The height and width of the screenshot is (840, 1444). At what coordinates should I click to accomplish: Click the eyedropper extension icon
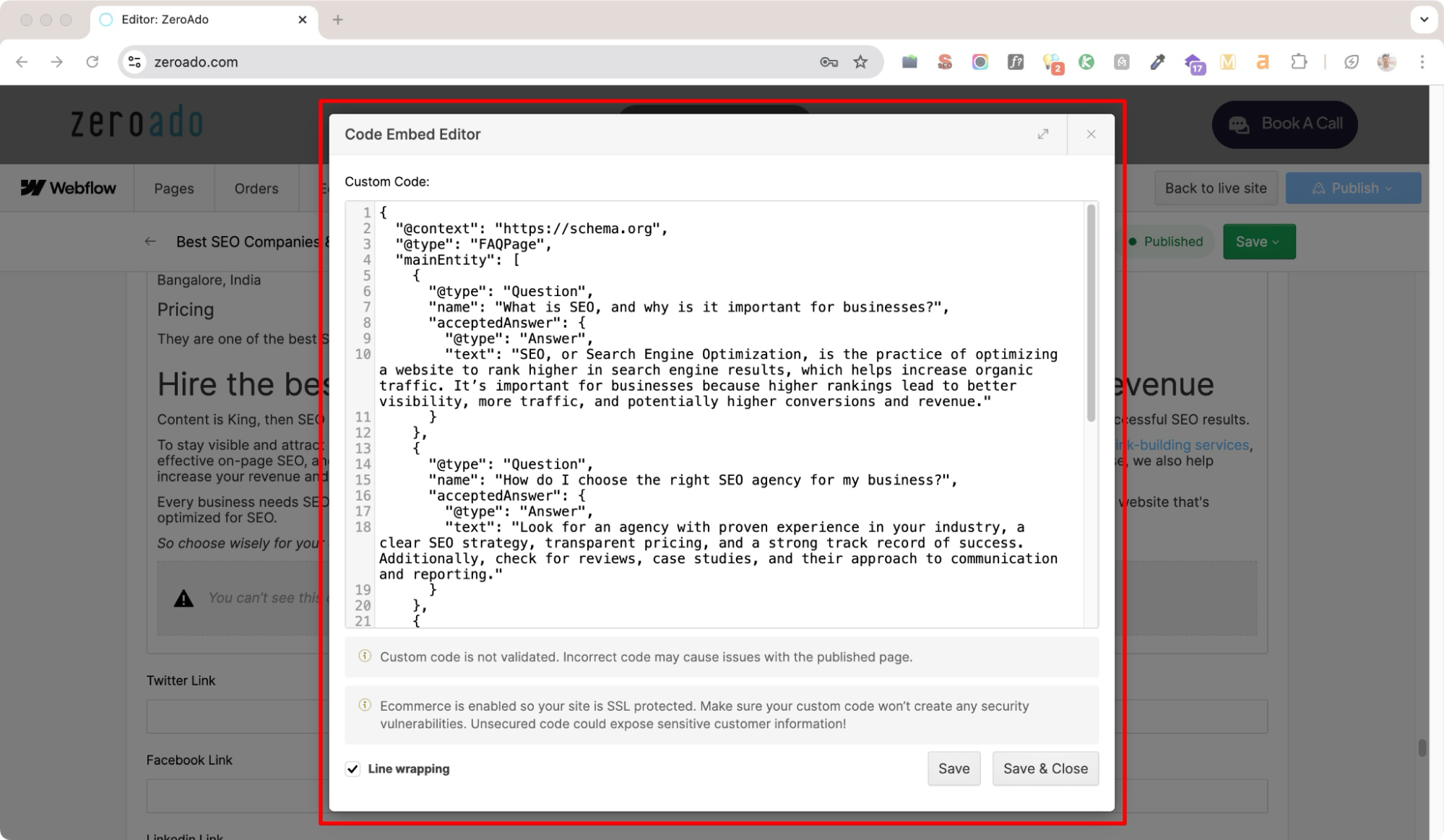1157,62
